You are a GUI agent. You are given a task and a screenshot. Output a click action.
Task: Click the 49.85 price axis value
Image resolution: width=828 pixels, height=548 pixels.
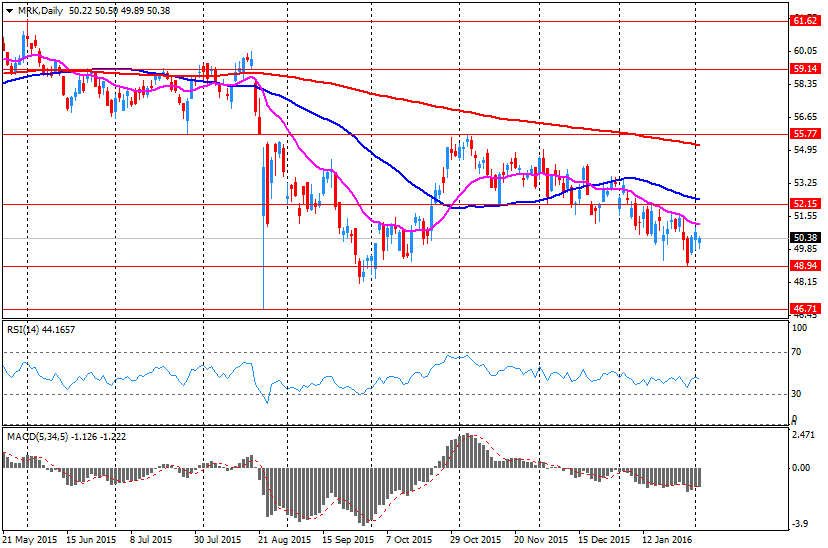tap(805, 249)
